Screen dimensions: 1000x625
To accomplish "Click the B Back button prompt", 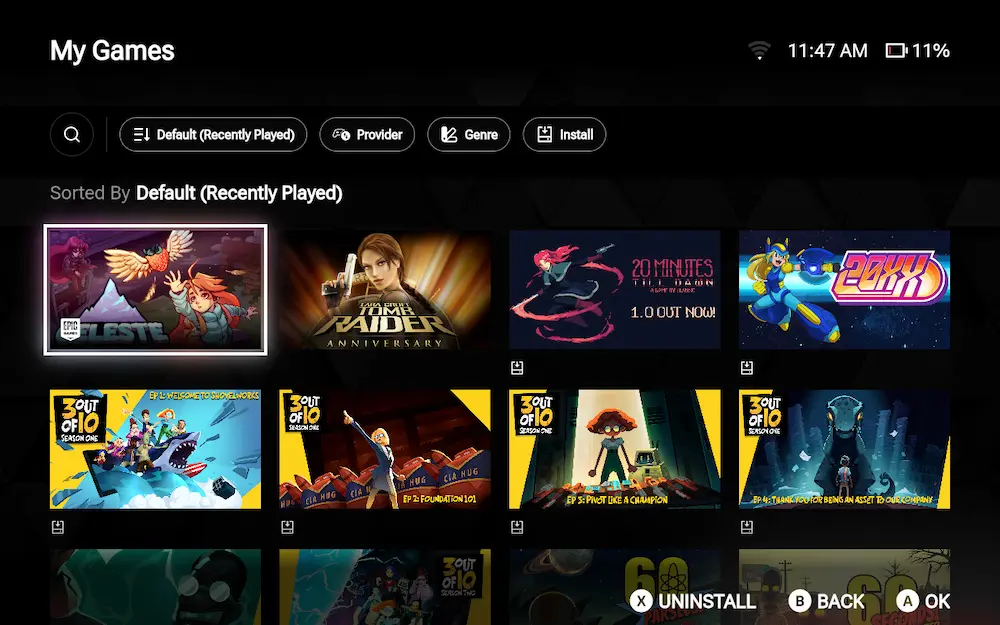I will click(827, 601).
